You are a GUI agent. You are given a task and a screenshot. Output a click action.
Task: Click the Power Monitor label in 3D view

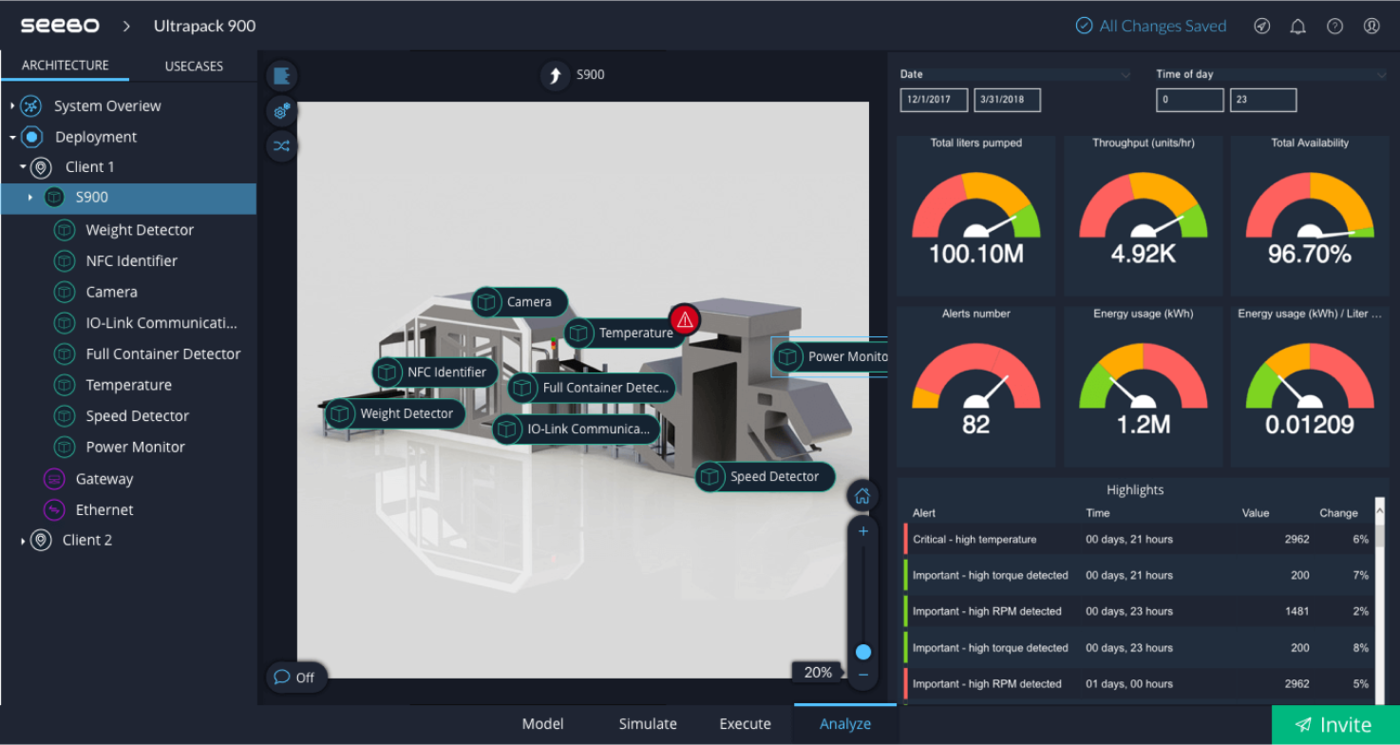click(x=830, y=357)
